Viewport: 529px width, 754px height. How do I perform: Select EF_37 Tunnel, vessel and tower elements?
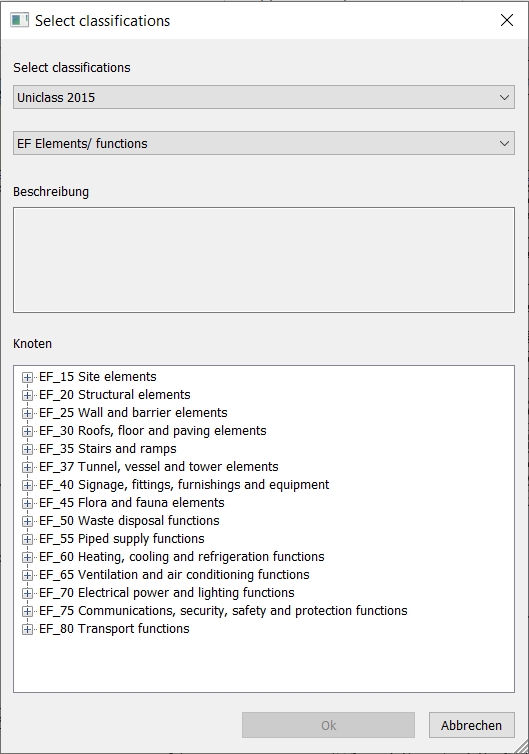point(159,467)
